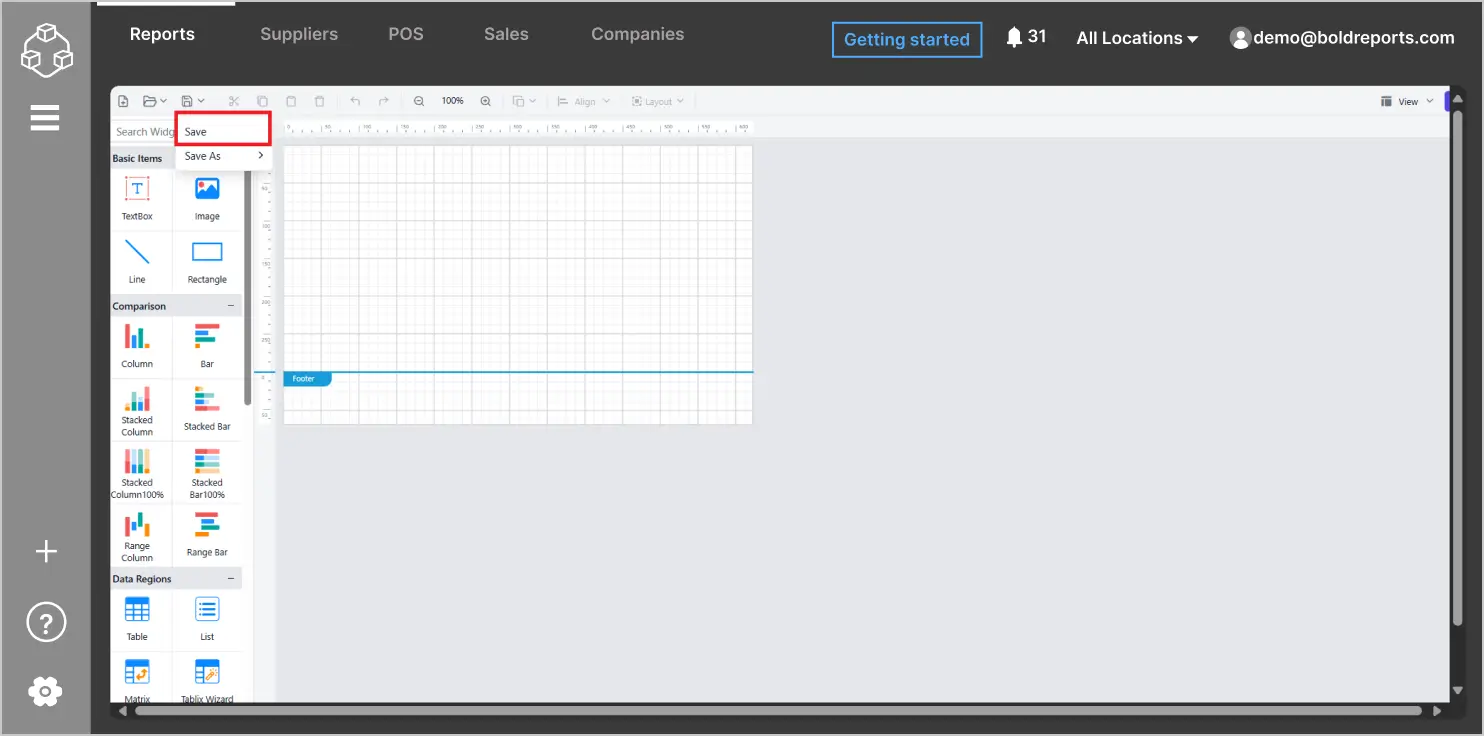Image resolution: width=1484 pixels, height=736 pixels.
Task: Switch to the Suppliers tab
Action: [298, 33]
